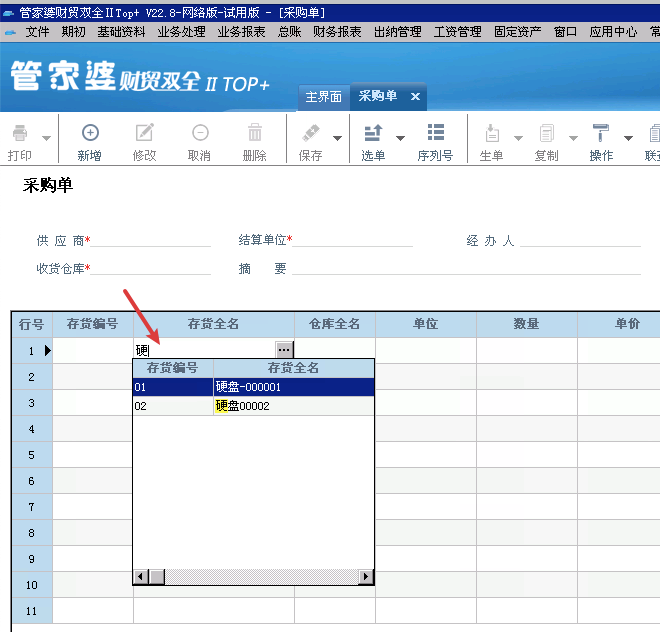Click the 结算单位 input field

click(x=352, y=240)
